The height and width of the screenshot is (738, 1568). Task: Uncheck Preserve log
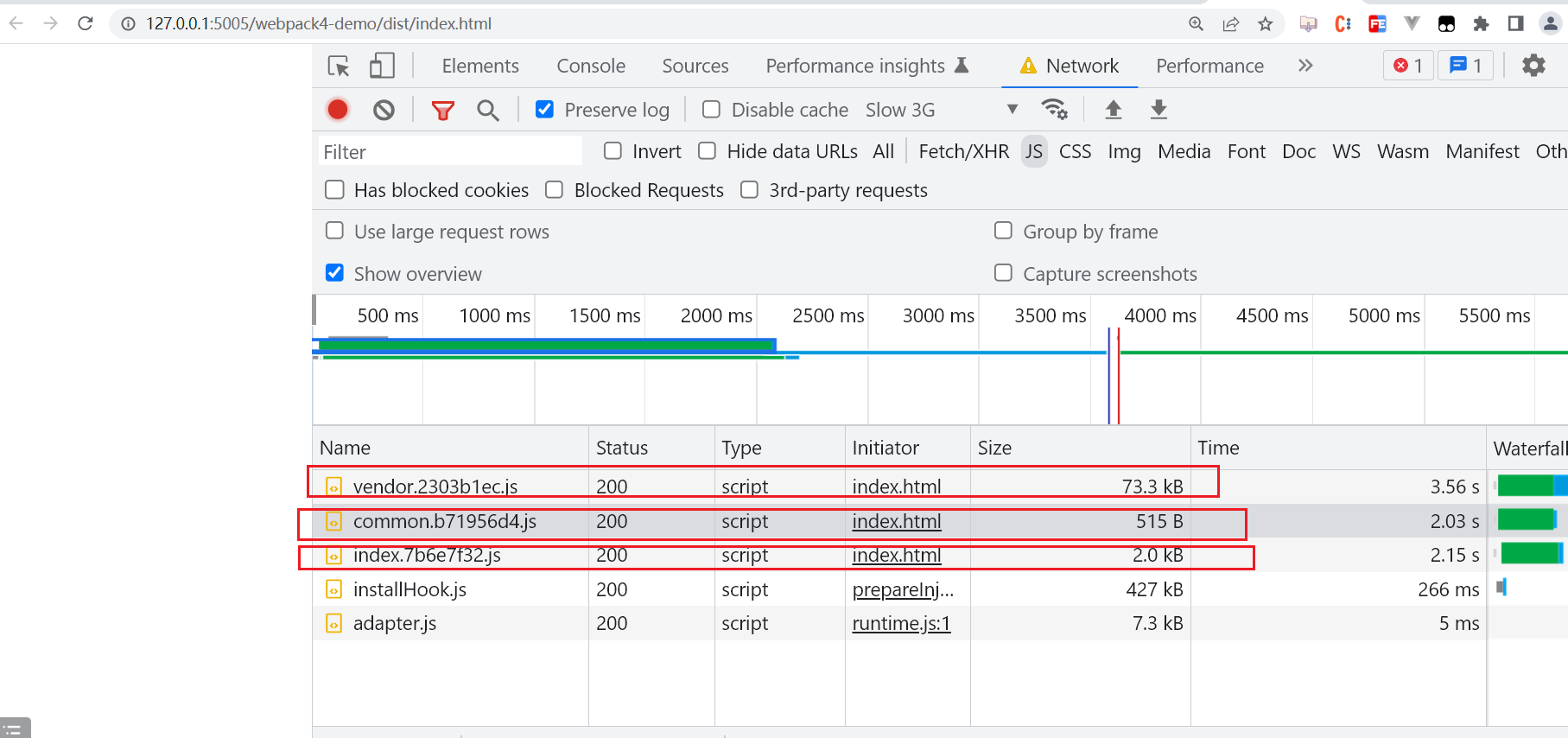[x=544, y=109]
